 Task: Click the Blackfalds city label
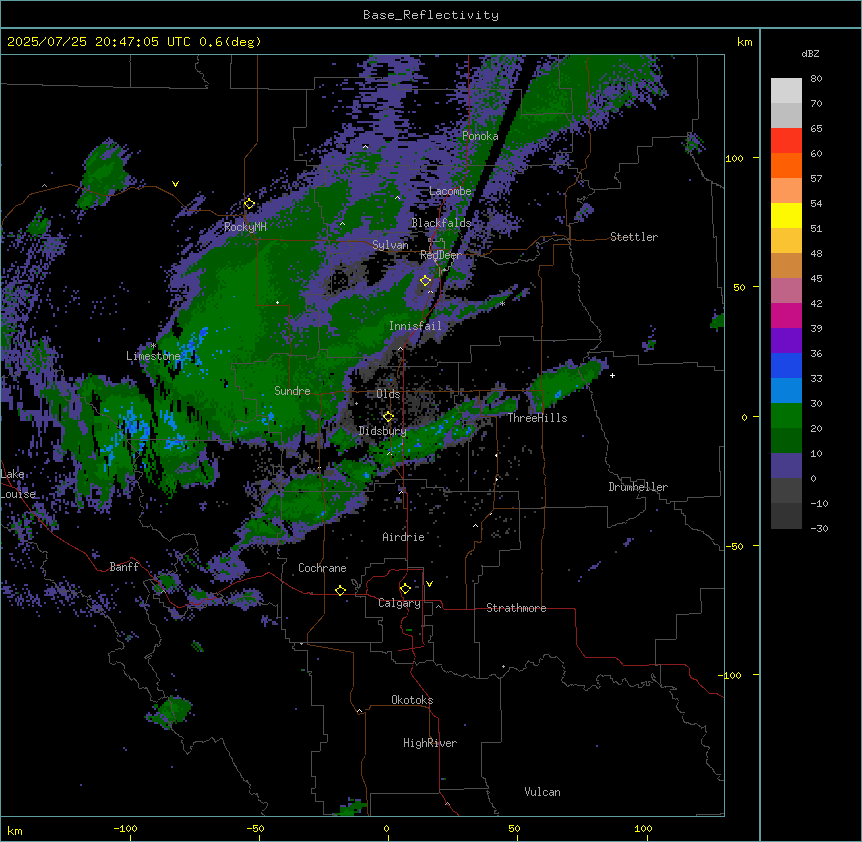click(x=441, y=223)
